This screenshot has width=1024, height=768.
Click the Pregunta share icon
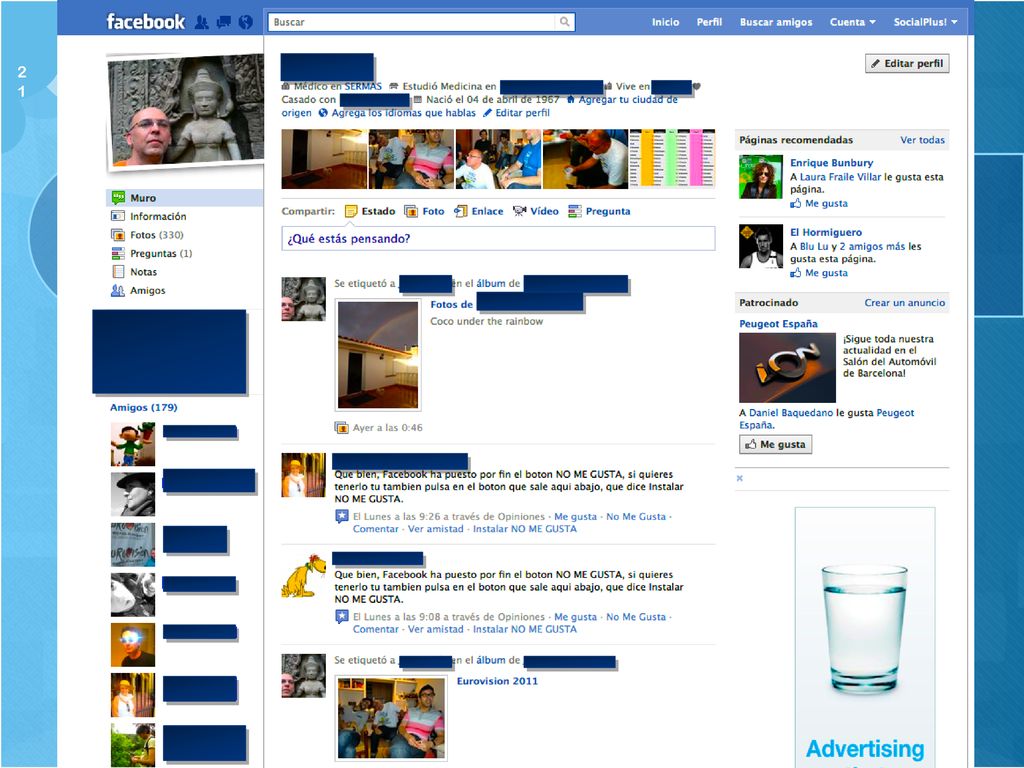(575, 211)
